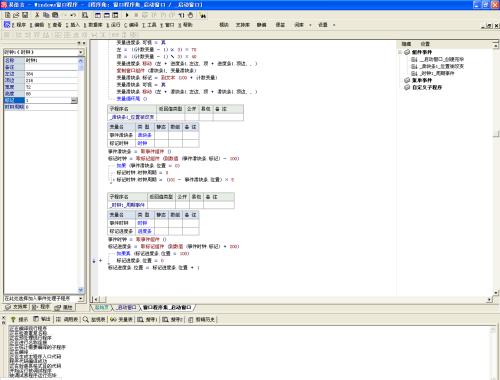This screenshot has width=500, height=380.
Task: Click the 支持库 toolbar button at top
Action: click(x=243, y=25)
